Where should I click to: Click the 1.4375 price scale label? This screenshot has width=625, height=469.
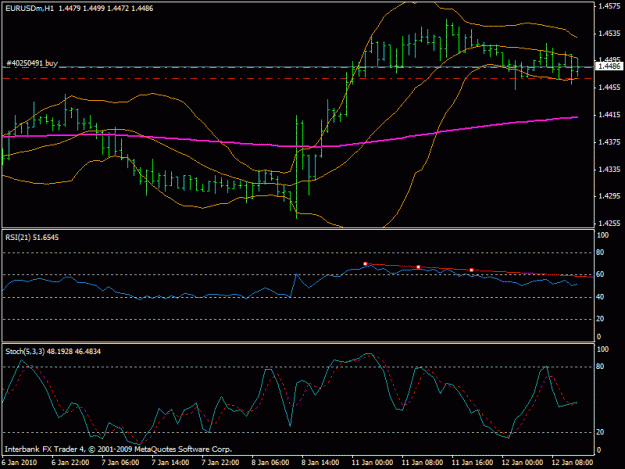[609, 142]
